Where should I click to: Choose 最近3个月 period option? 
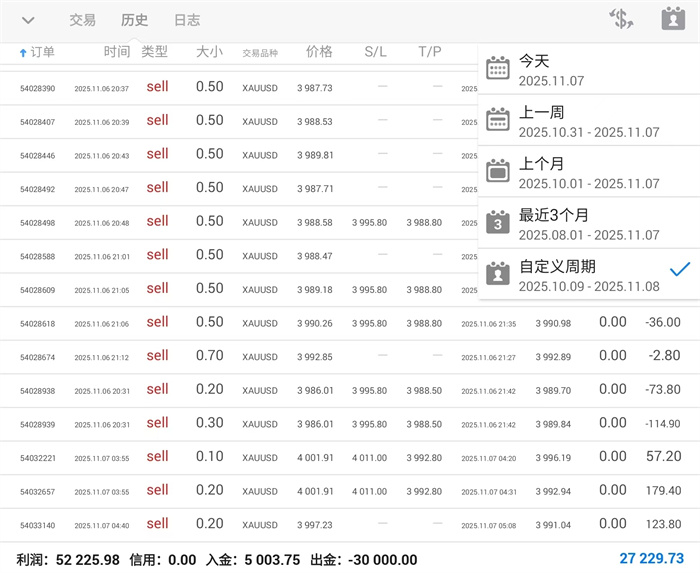(589, 223)
